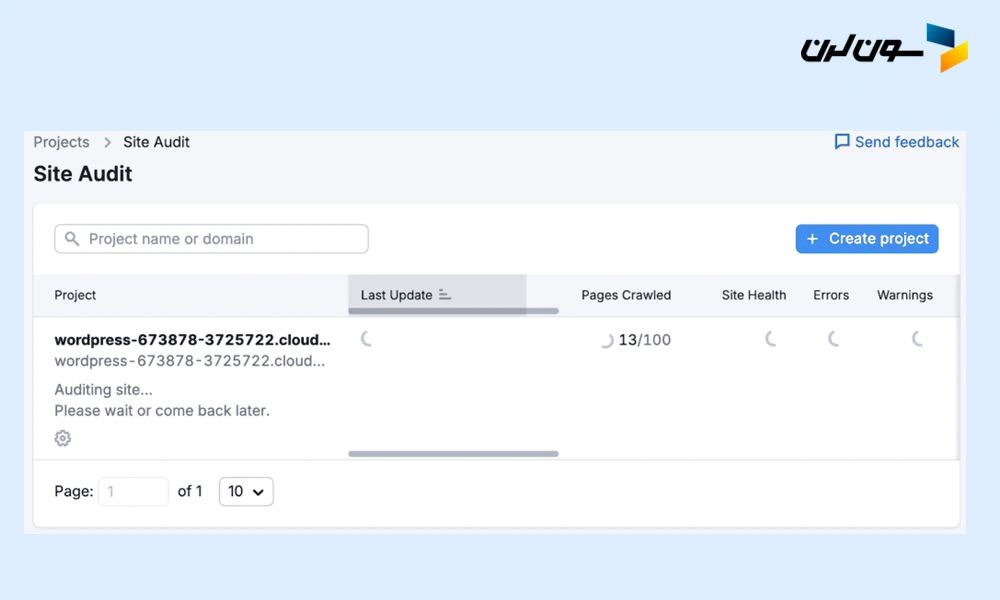Click the Sun Learn logo

pyautogui.click(x=884, y=48)
